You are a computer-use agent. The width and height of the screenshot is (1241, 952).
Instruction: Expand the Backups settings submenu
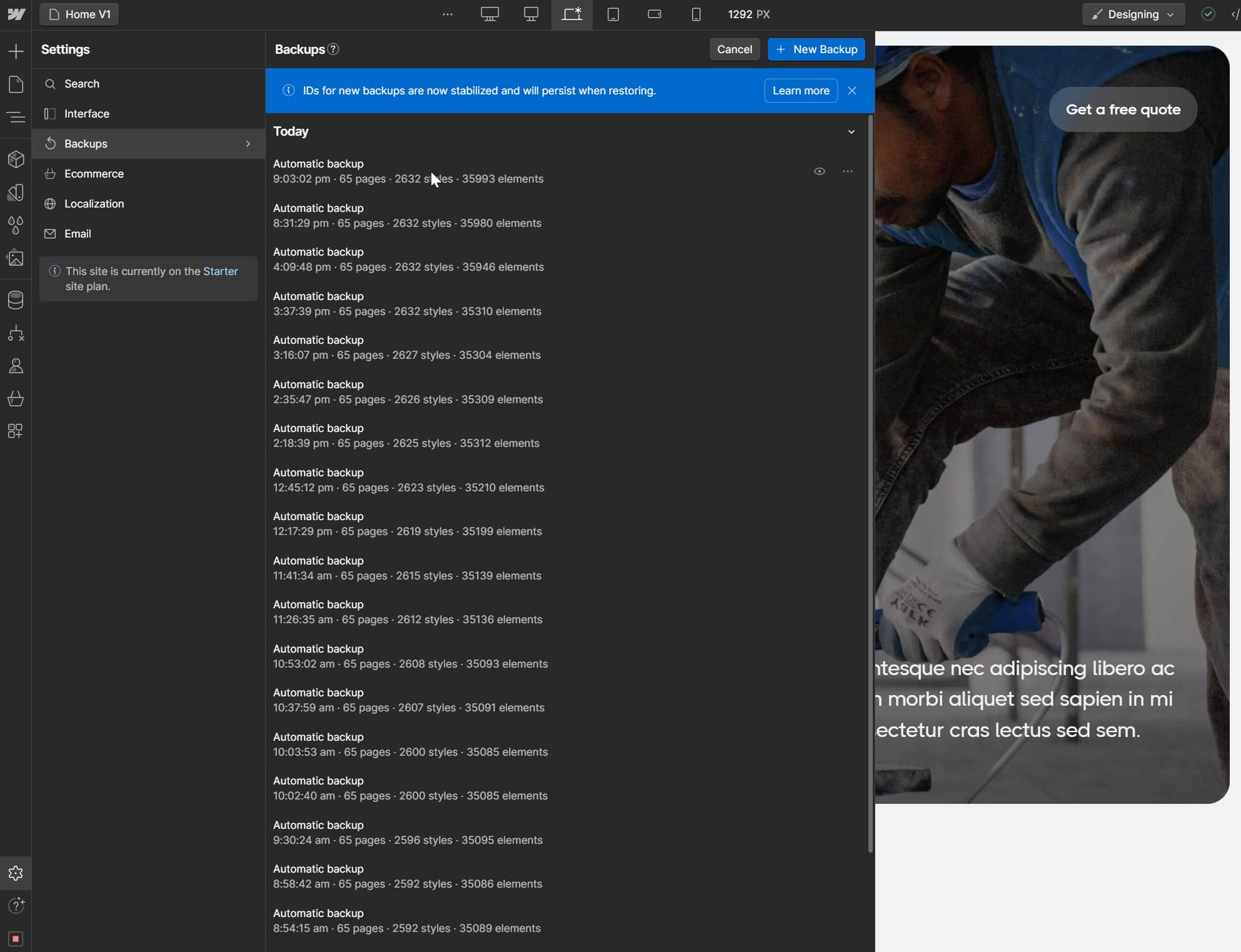(248, 143)
